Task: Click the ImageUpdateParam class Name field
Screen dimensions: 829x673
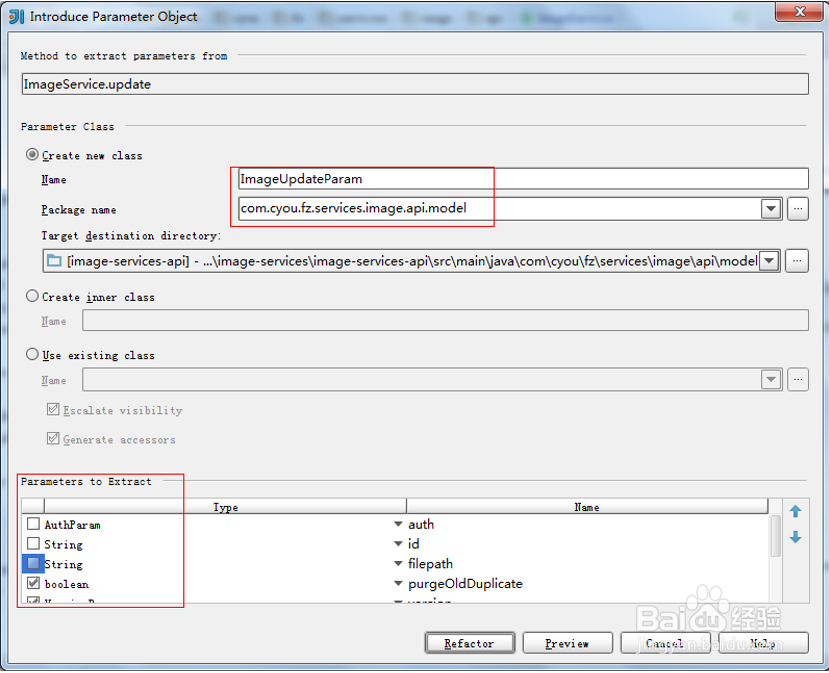Action: point(523,179)
